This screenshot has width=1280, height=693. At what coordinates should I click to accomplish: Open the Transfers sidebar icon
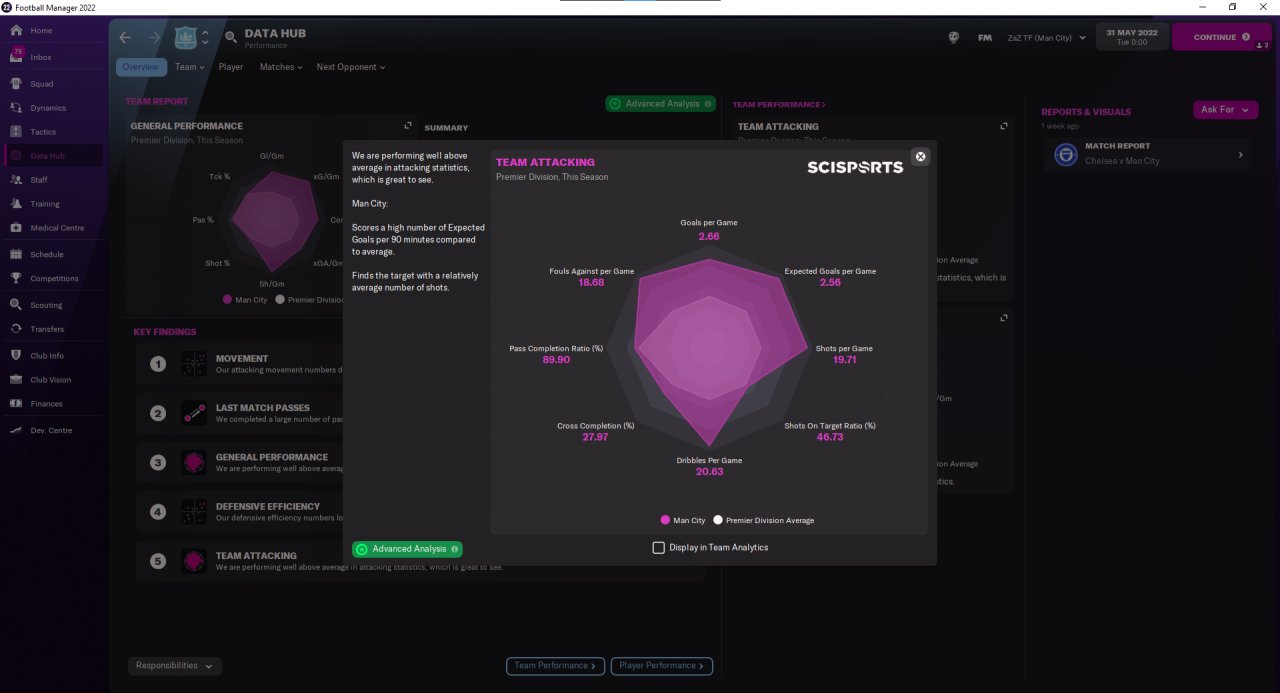16,329
